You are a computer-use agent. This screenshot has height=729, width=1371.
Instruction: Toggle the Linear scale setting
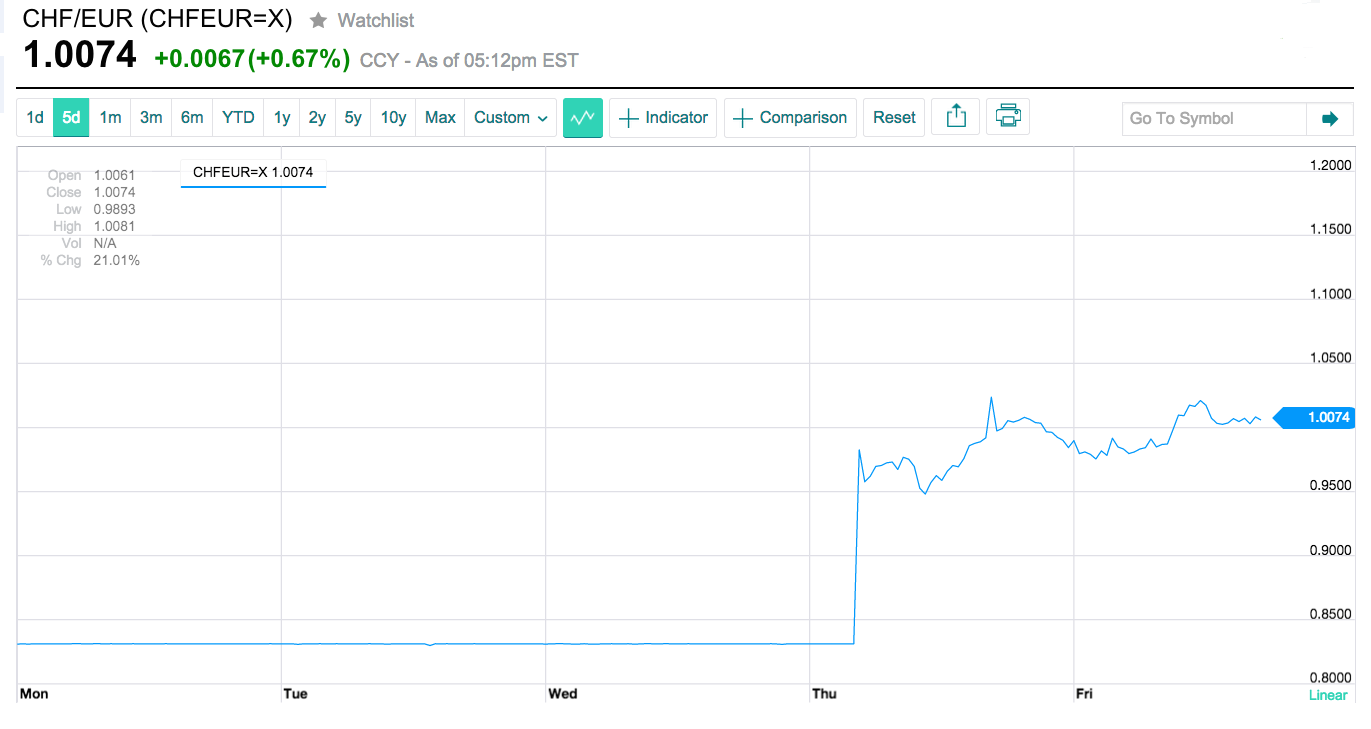click(x=1328, y=695)
